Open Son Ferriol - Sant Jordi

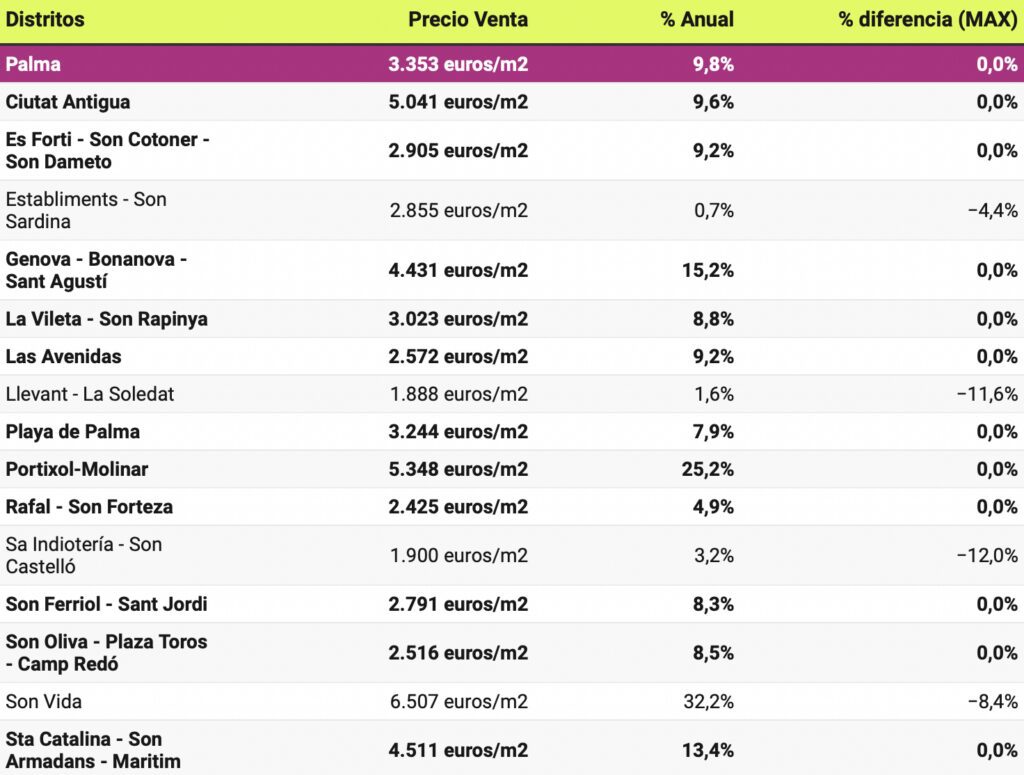point(107,604)
